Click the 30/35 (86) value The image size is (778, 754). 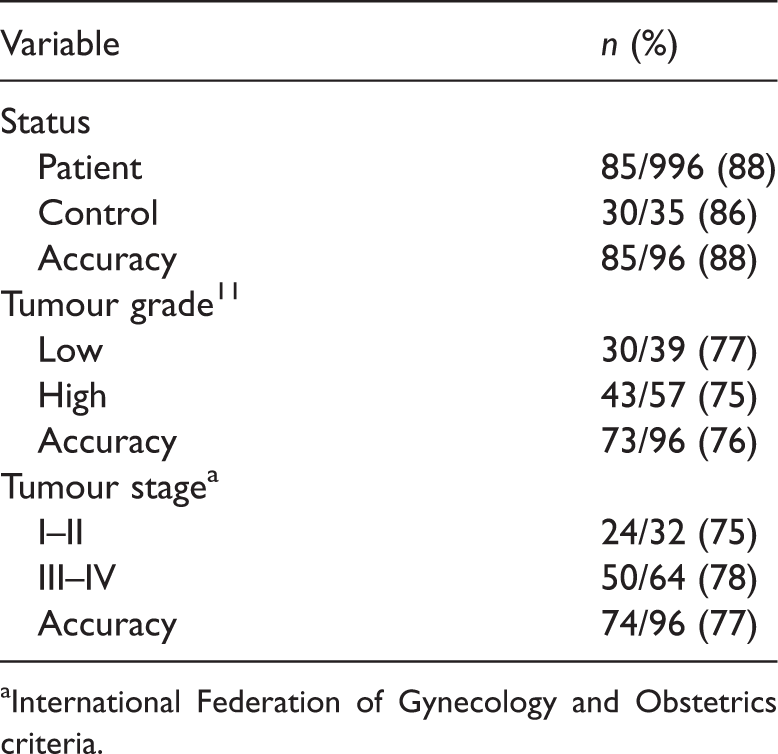click(679, 213)
